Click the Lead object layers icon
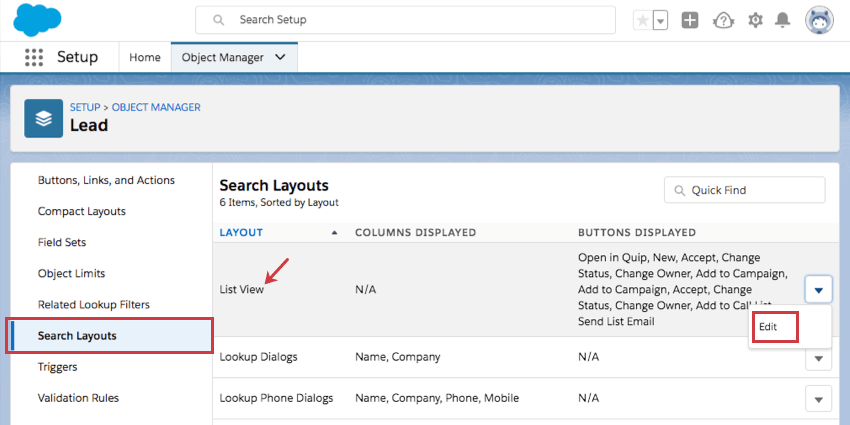The width and height of the screenshot is (850, 425). coord(43,117)
